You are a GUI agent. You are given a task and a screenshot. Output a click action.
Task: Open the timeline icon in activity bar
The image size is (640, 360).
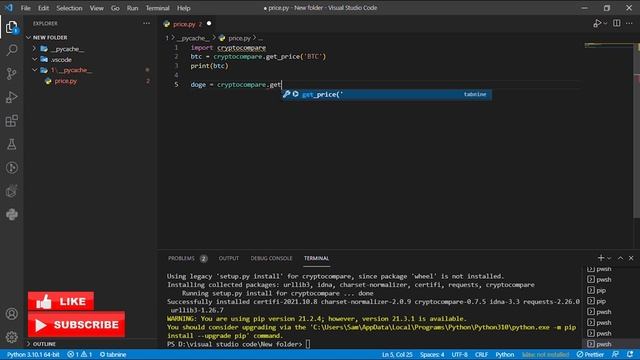coord(11,168)
